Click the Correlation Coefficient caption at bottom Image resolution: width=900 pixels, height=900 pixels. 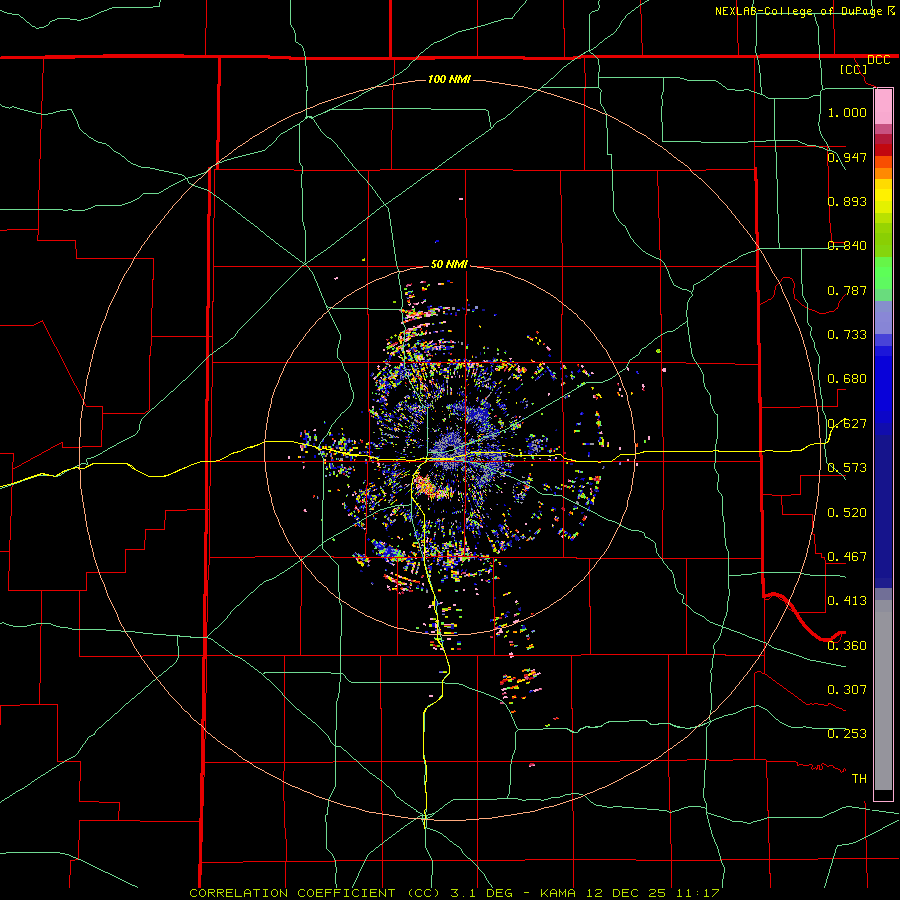(454, 893)
